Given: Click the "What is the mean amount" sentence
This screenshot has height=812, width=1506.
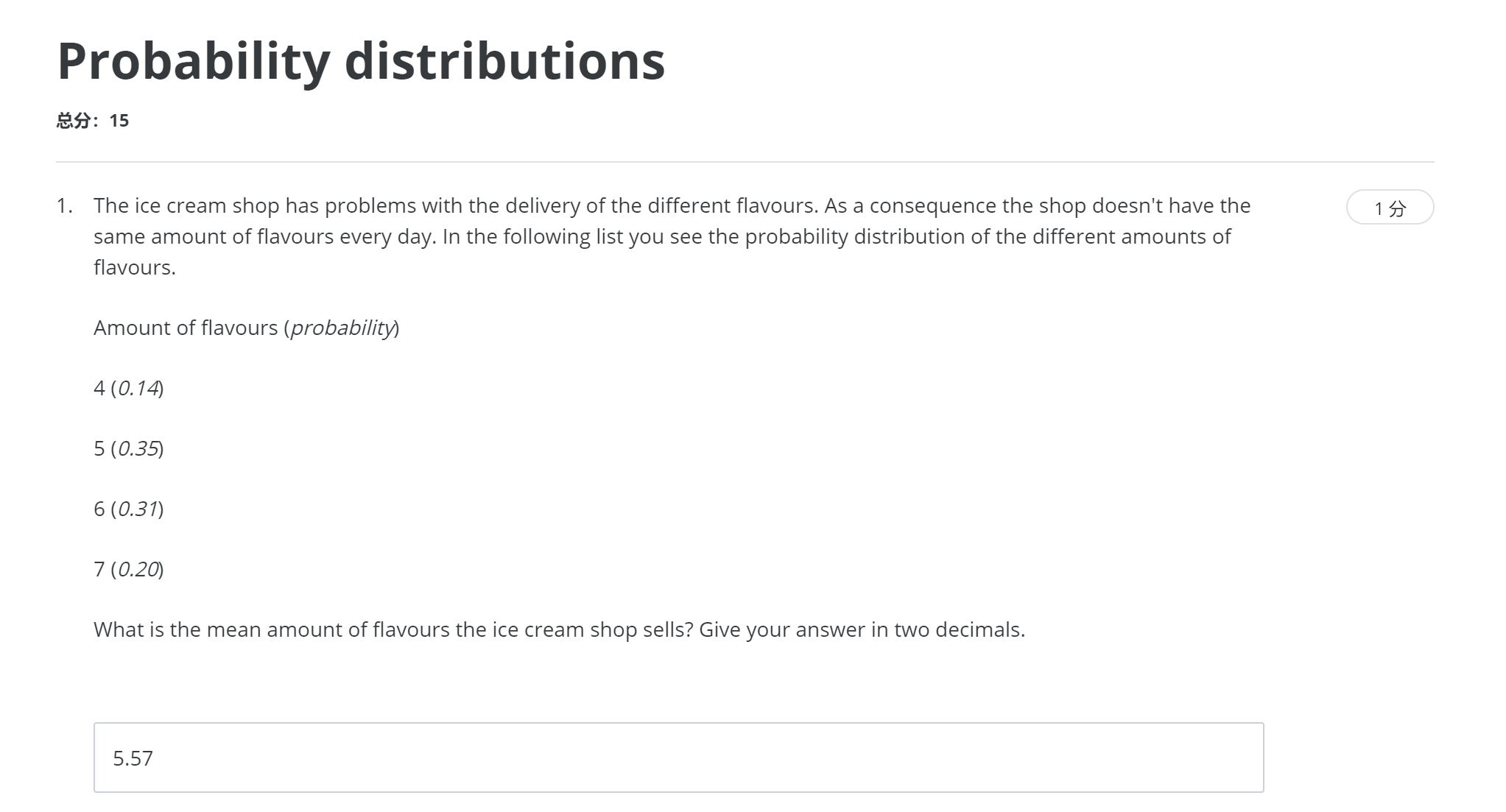Looking at the screenshot, I should click(393, 629).
